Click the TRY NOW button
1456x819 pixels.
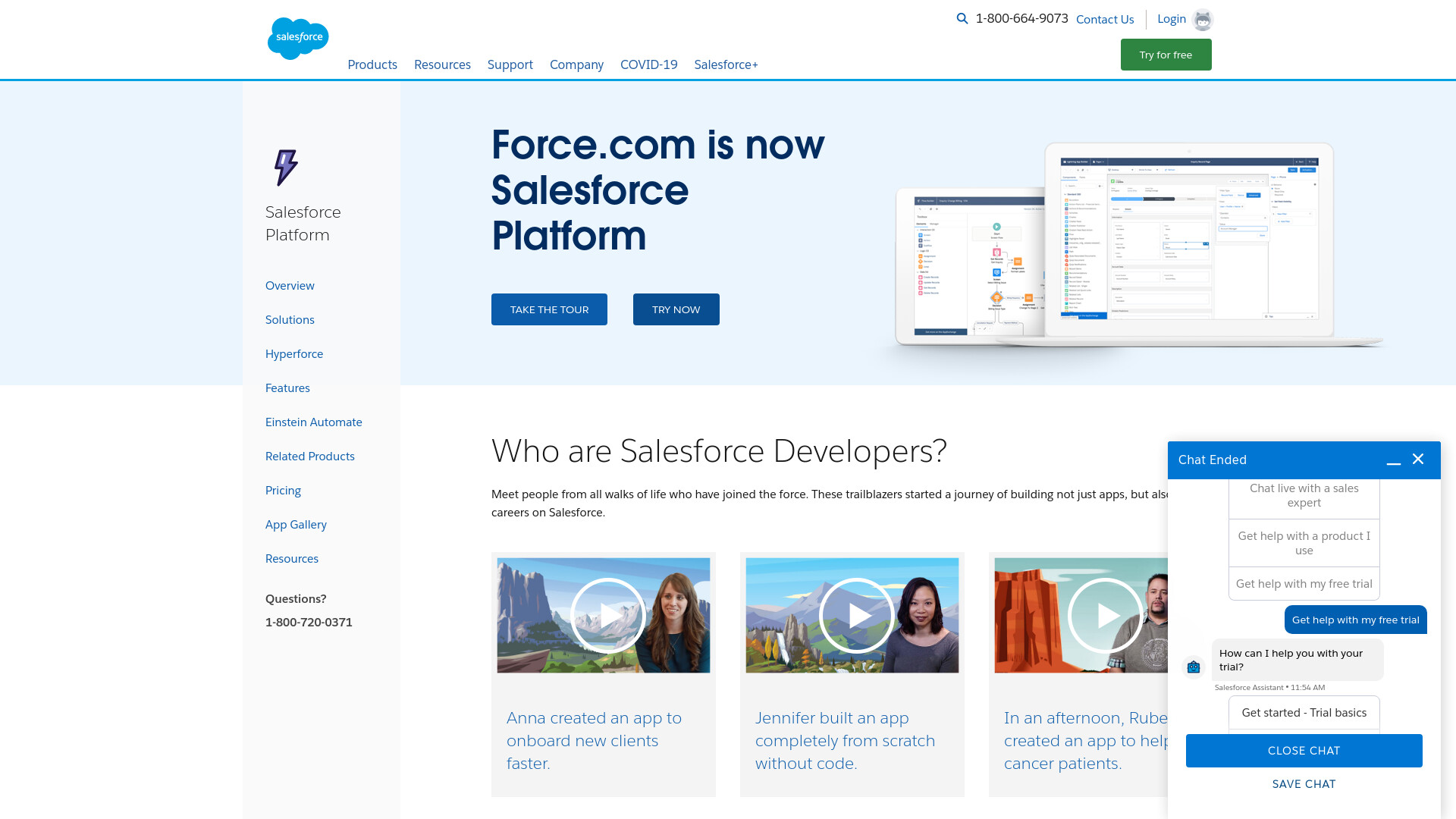(676, 309)
